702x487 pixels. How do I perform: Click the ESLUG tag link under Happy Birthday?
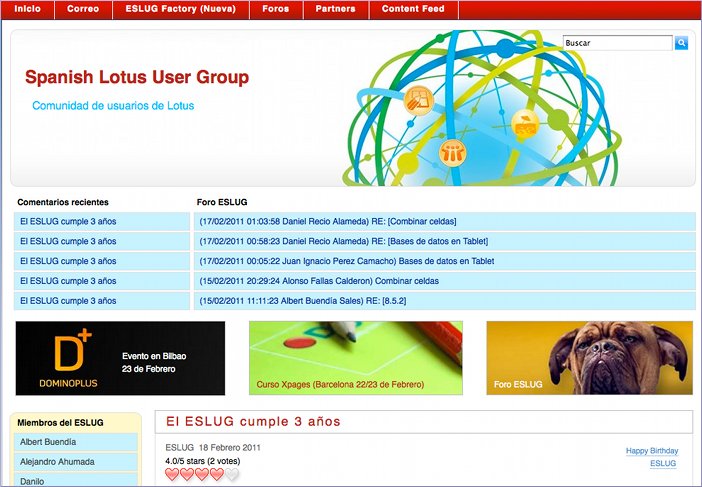click(663, 463)
